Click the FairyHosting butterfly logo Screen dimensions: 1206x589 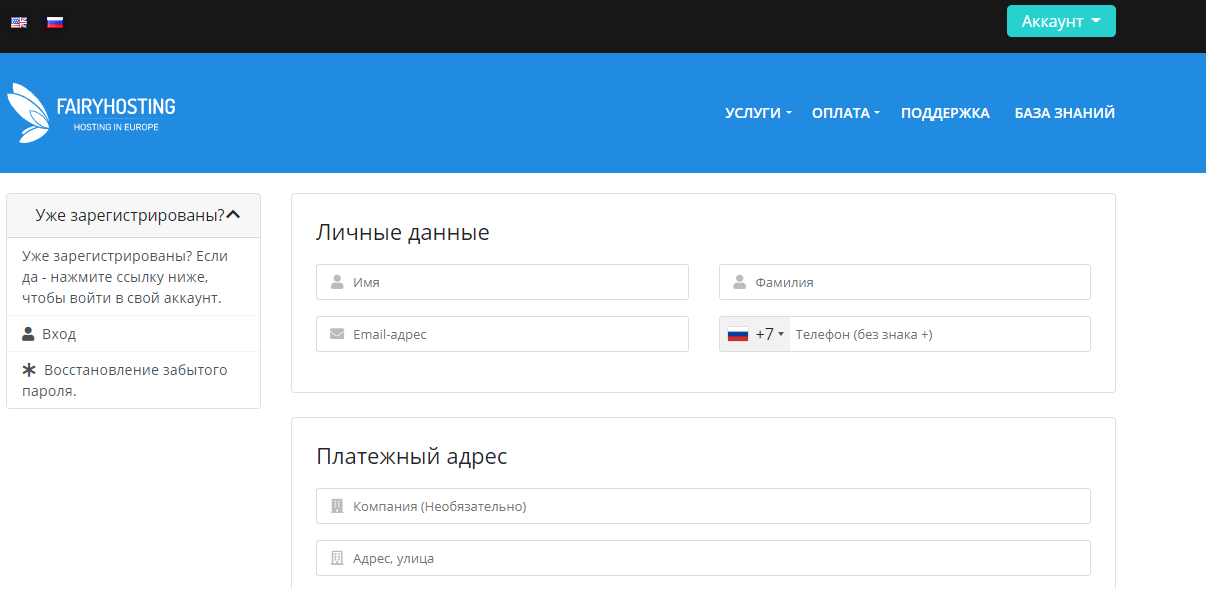coord(28,112)
